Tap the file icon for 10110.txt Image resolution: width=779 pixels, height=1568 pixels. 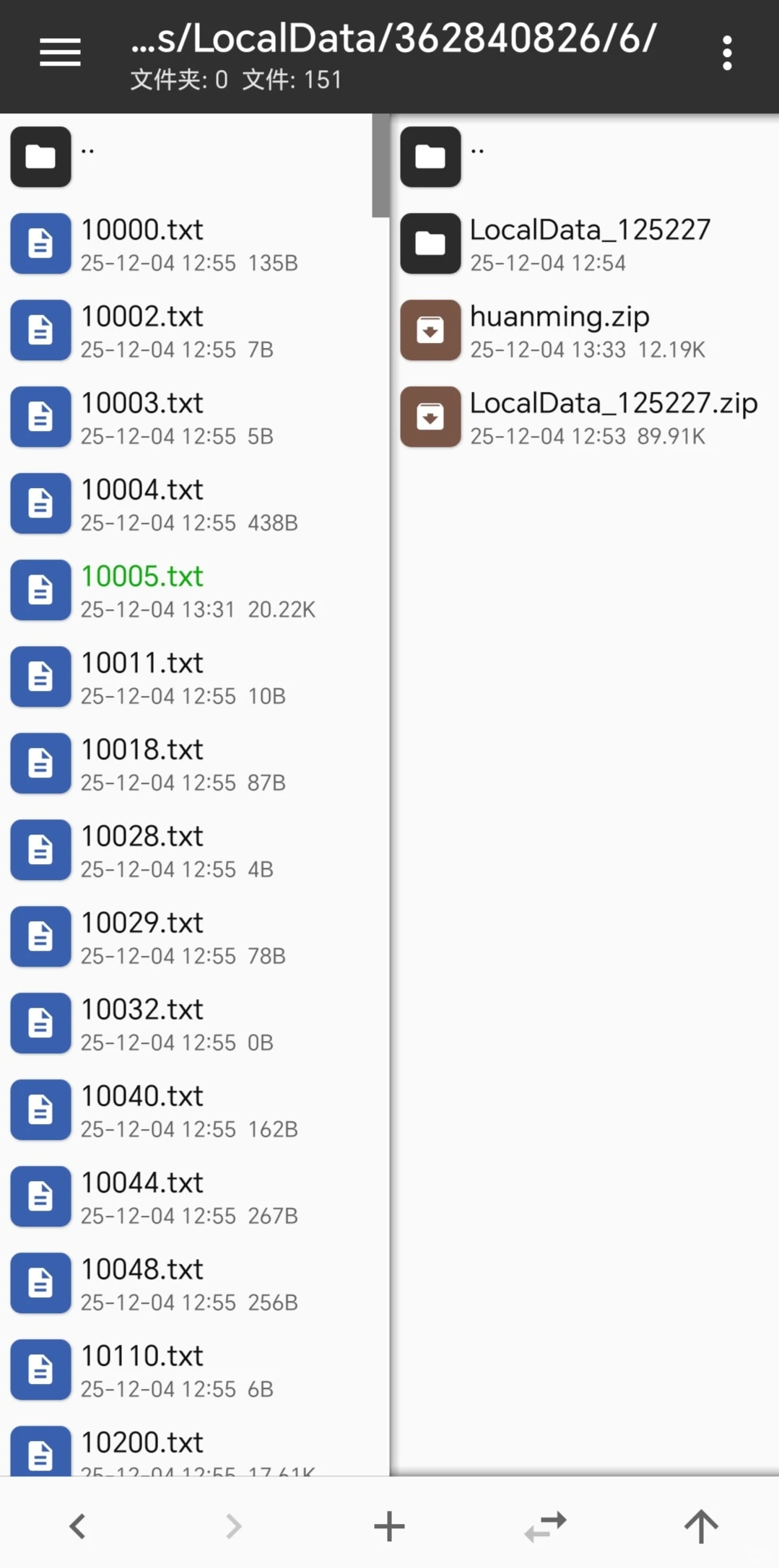pyautogui.click(x=40, y=1369)
